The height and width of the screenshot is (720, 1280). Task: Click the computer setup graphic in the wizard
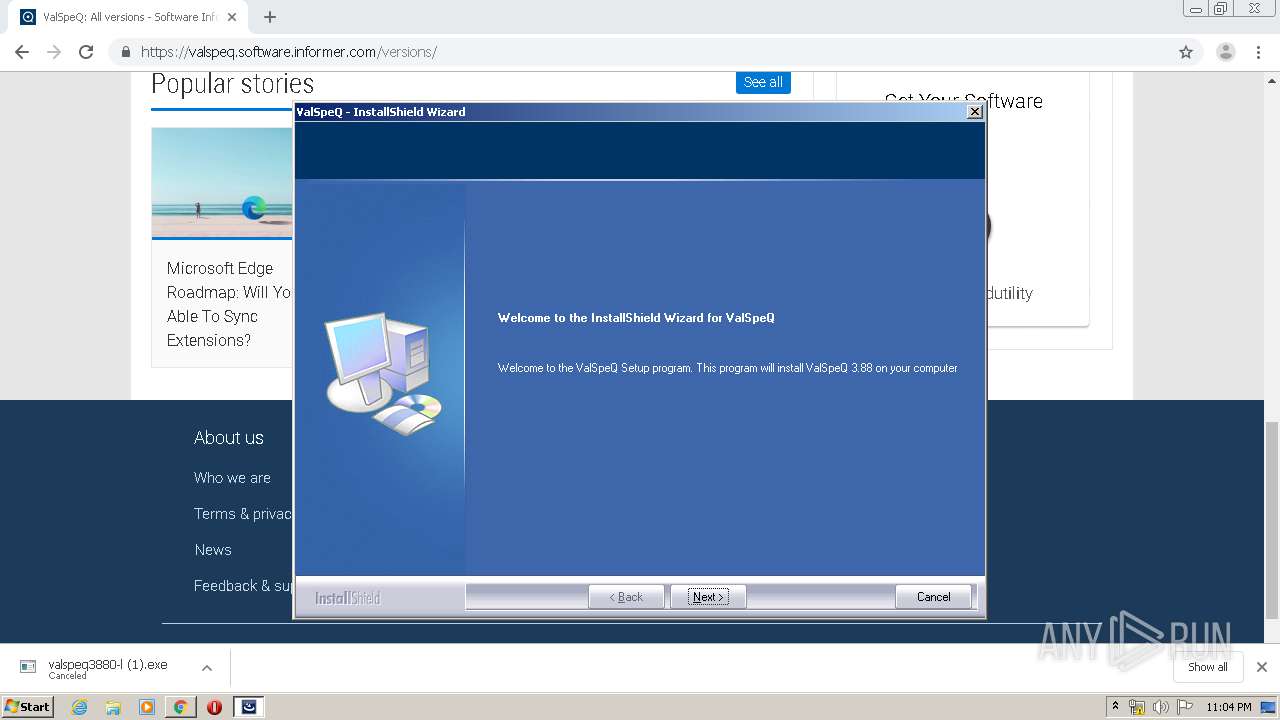point(383,372)
